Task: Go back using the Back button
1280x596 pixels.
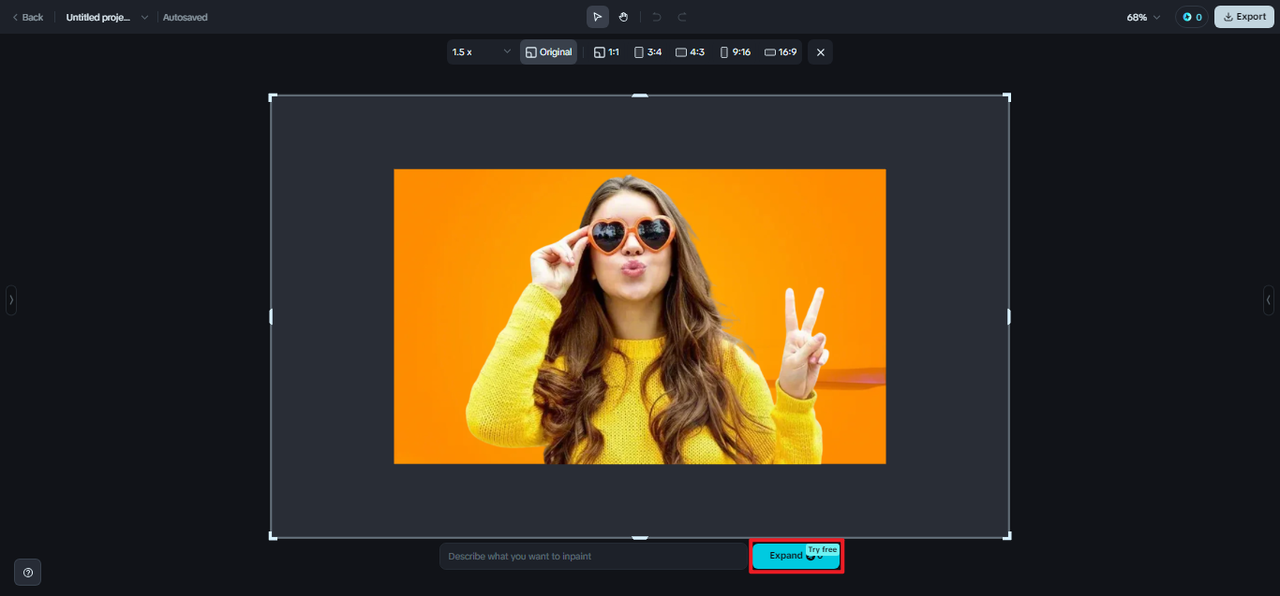Action: (27, 17)
